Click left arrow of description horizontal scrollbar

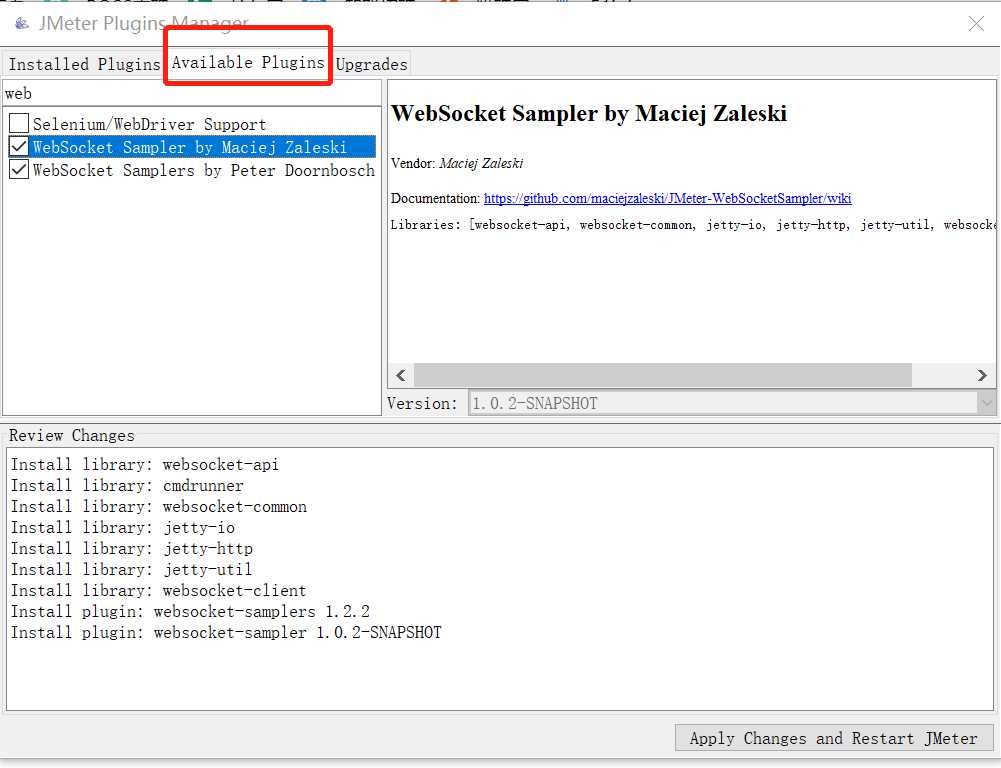click(401, 375)
